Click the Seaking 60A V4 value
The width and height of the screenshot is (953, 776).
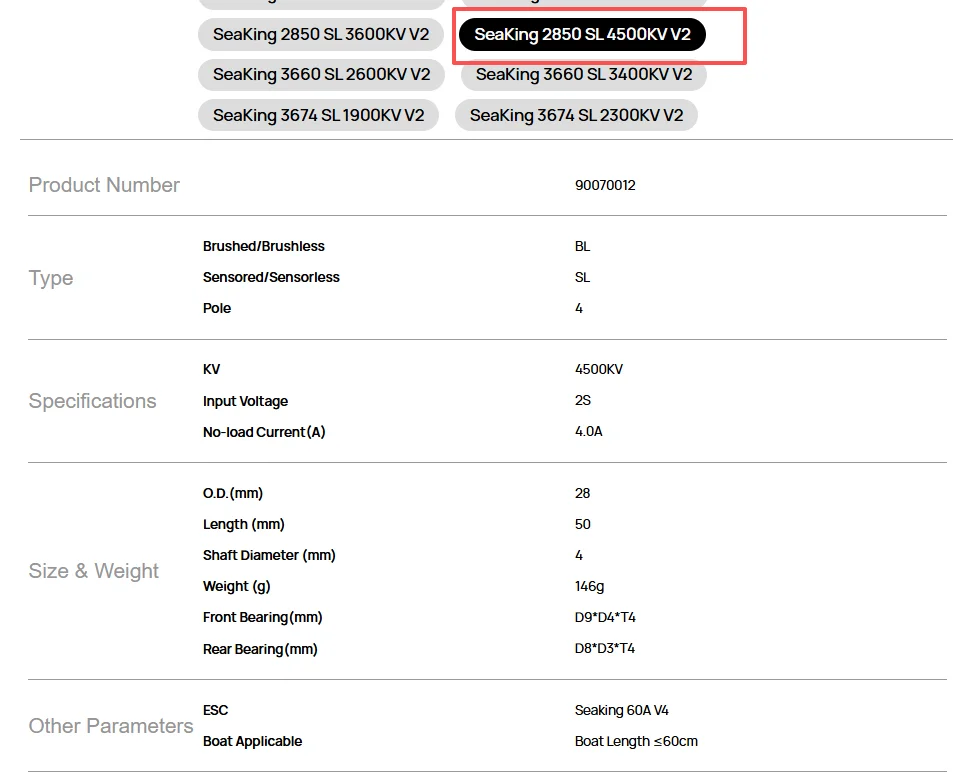coord(622,710)
